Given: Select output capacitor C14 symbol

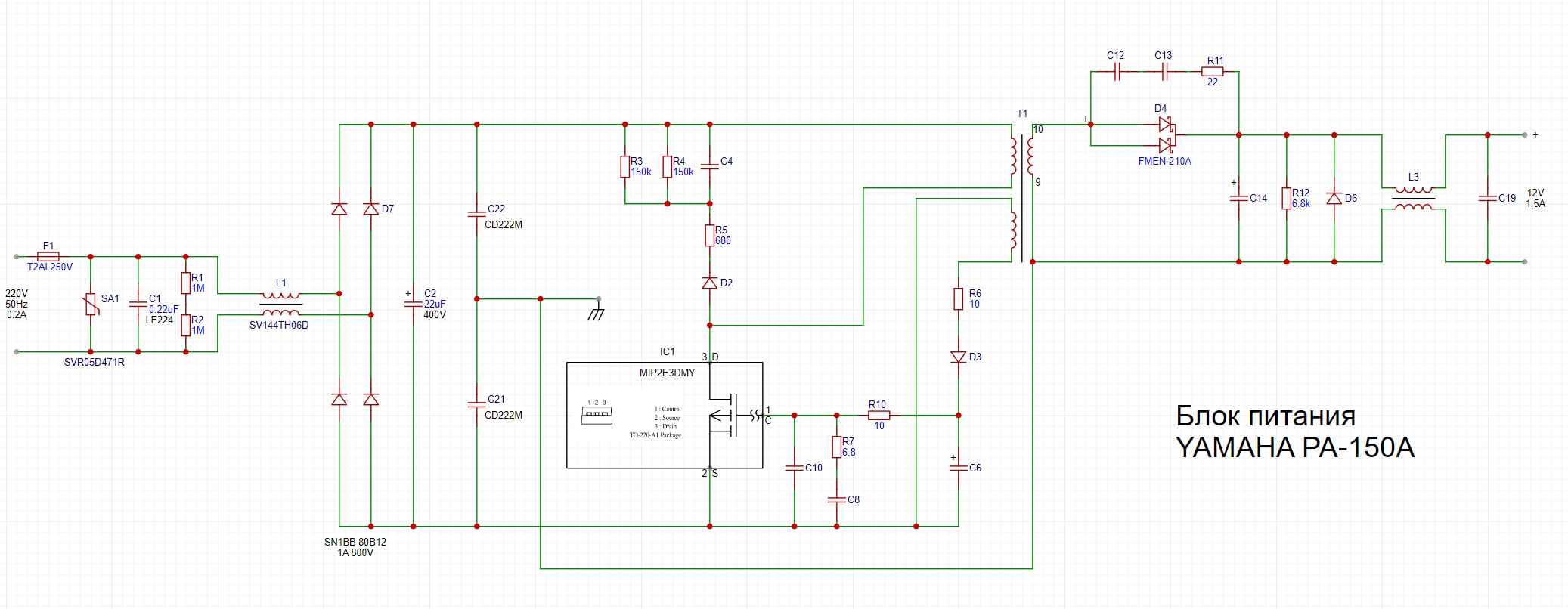Looking at the screenshot, I should click(x=1238, y=198).
